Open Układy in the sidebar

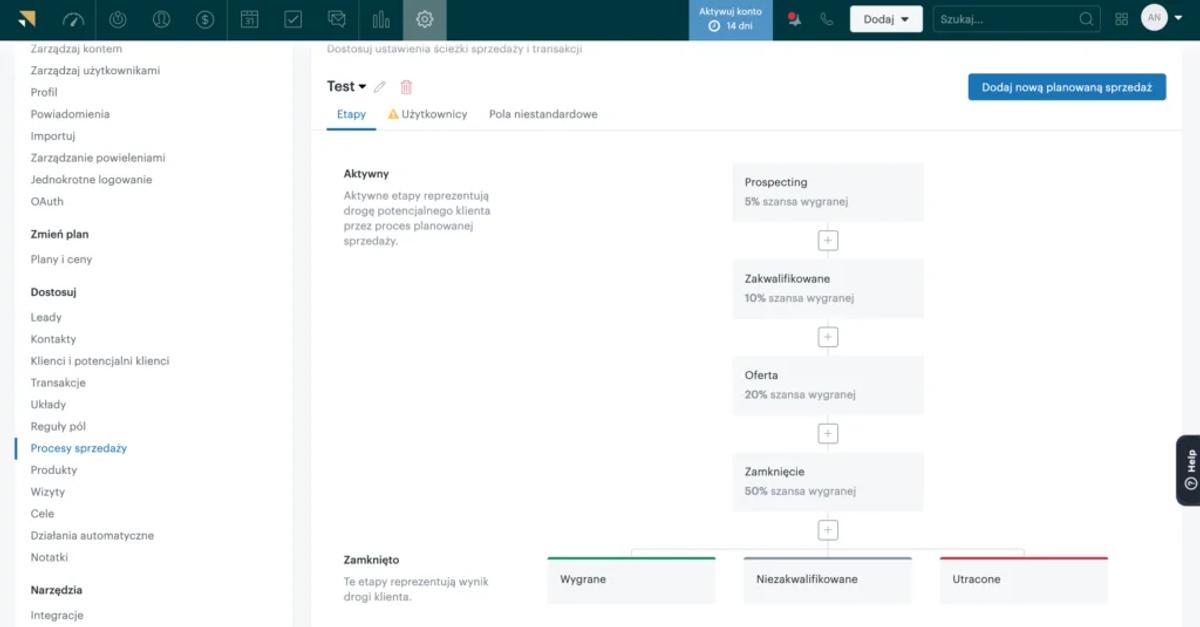(x=48, y=405)
